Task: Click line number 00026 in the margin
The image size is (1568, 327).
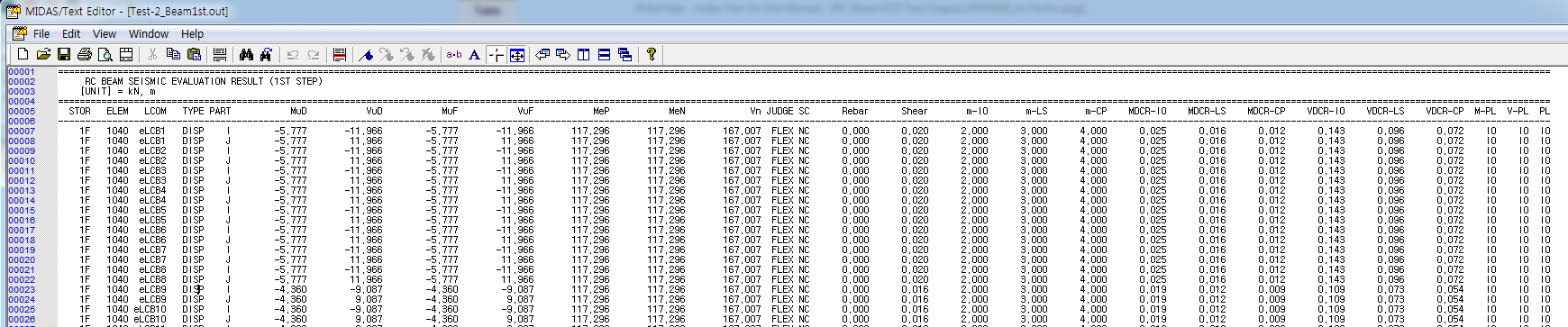Action: click(x=22, y=320)
